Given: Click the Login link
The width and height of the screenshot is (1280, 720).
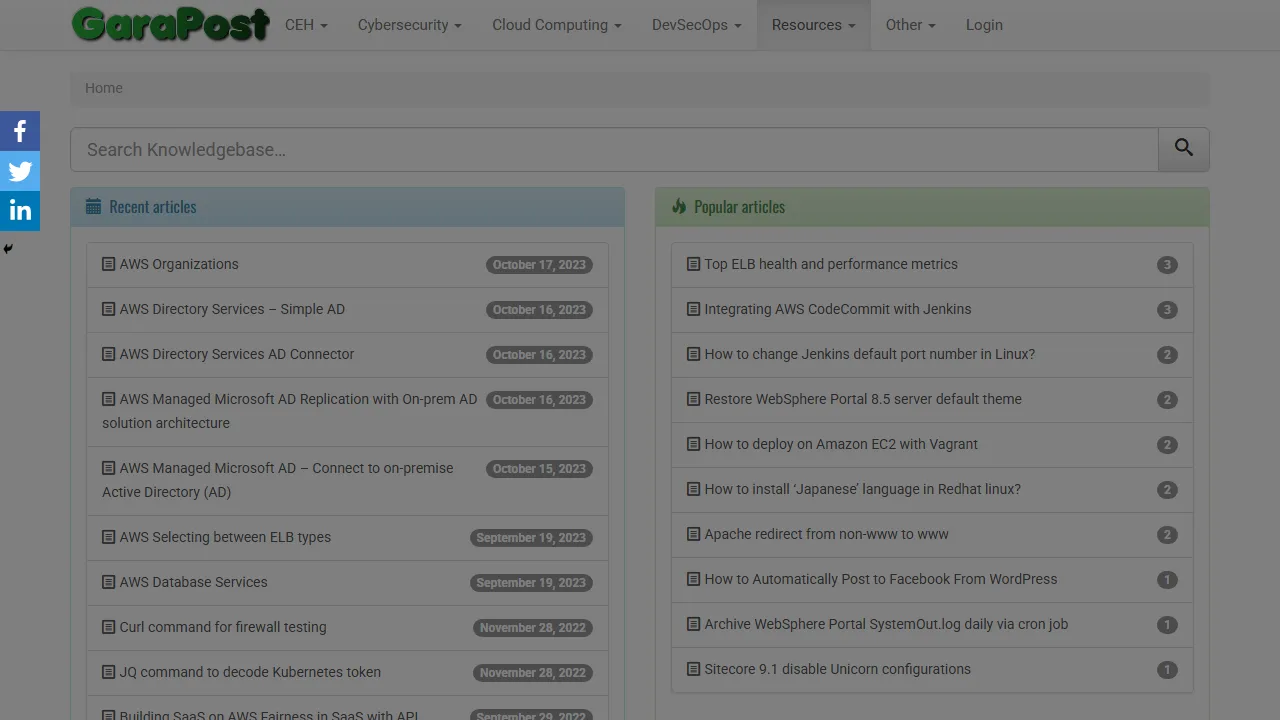Looking at the screenshot, I should tap(984, 25).
